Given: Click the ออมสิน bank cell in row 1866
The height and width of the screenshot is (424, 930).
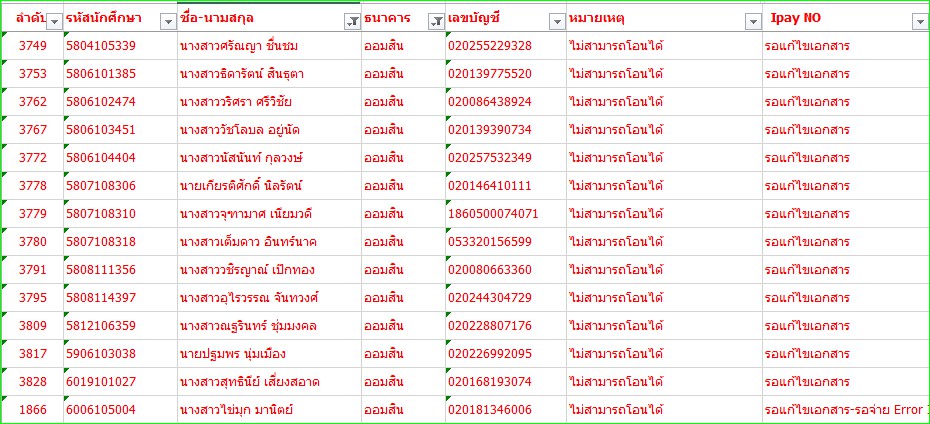Looking at the screenshot, I should click(x=383, y=410).
